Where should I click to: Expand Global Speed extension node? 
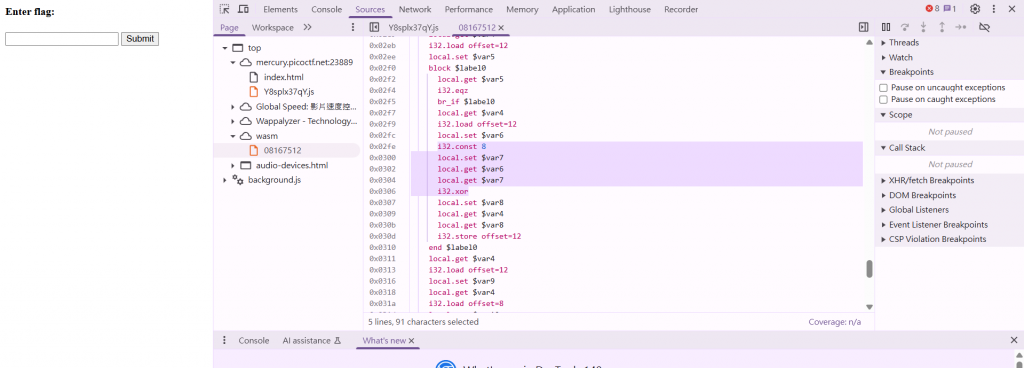(x=232, y=107)
